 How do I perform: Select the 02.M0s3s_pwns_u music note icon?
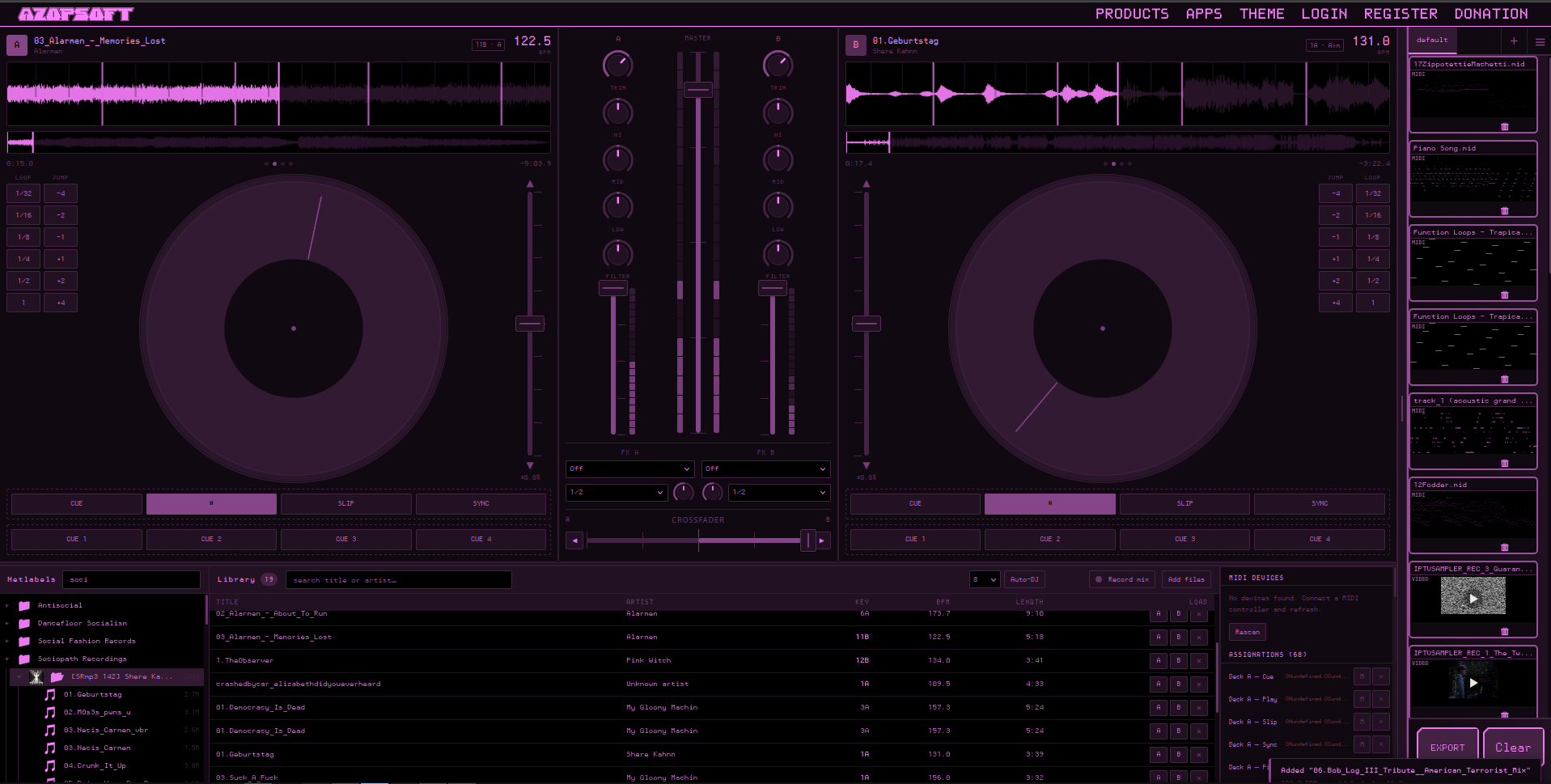(x=50, y=712)
